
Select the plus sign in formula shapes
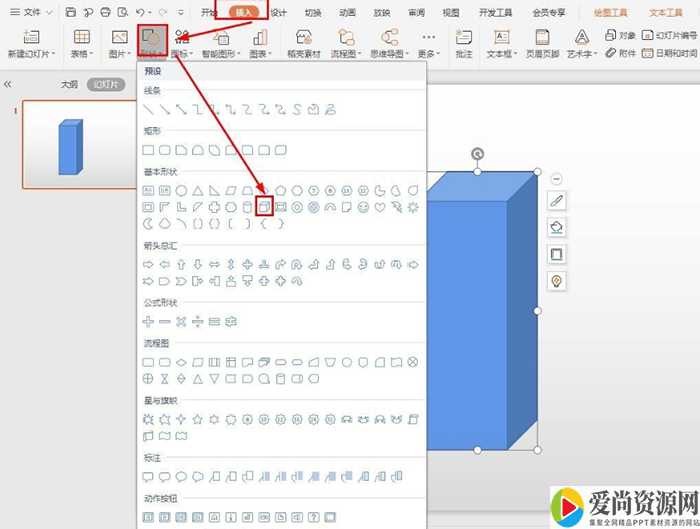pyautogui.click(x=149, y=321)
